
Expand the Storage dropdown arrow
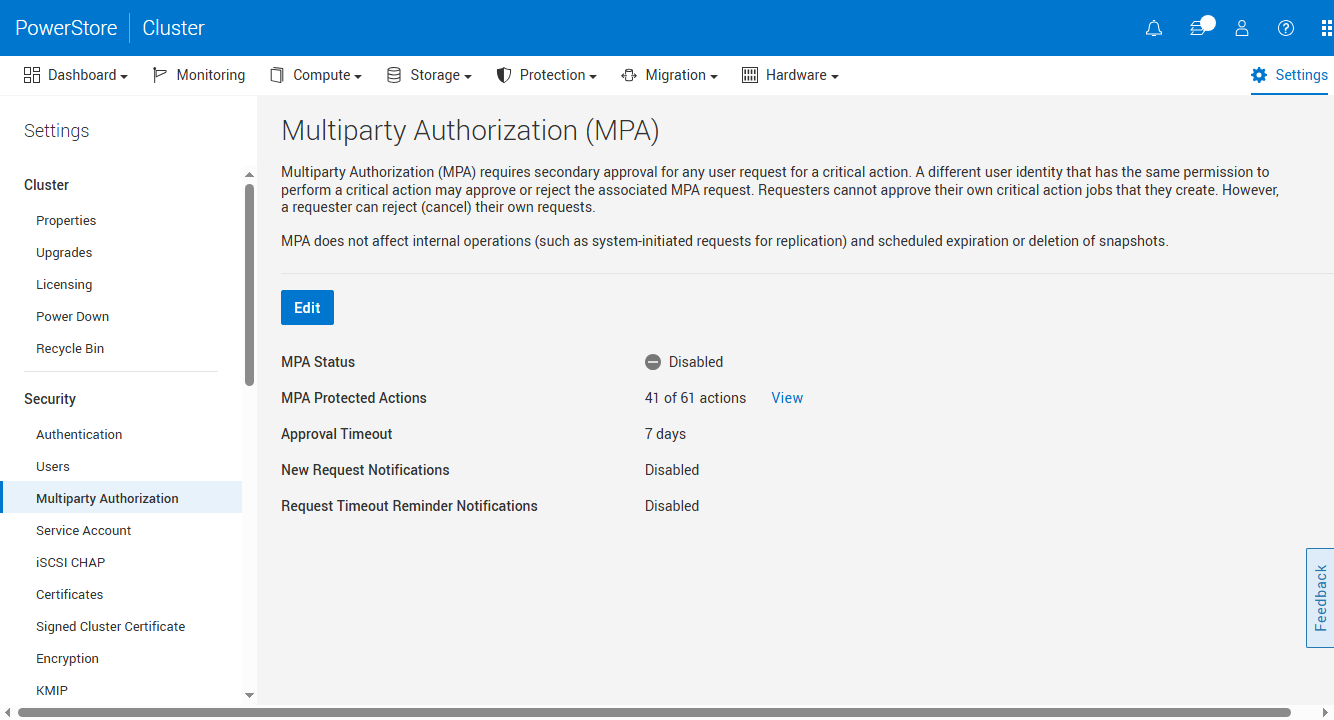(468, 77)
